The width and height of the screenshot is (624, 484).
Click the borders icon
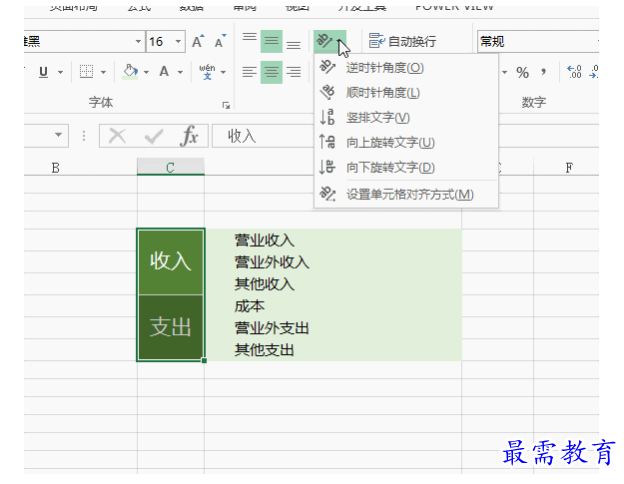tap(86, 72)
